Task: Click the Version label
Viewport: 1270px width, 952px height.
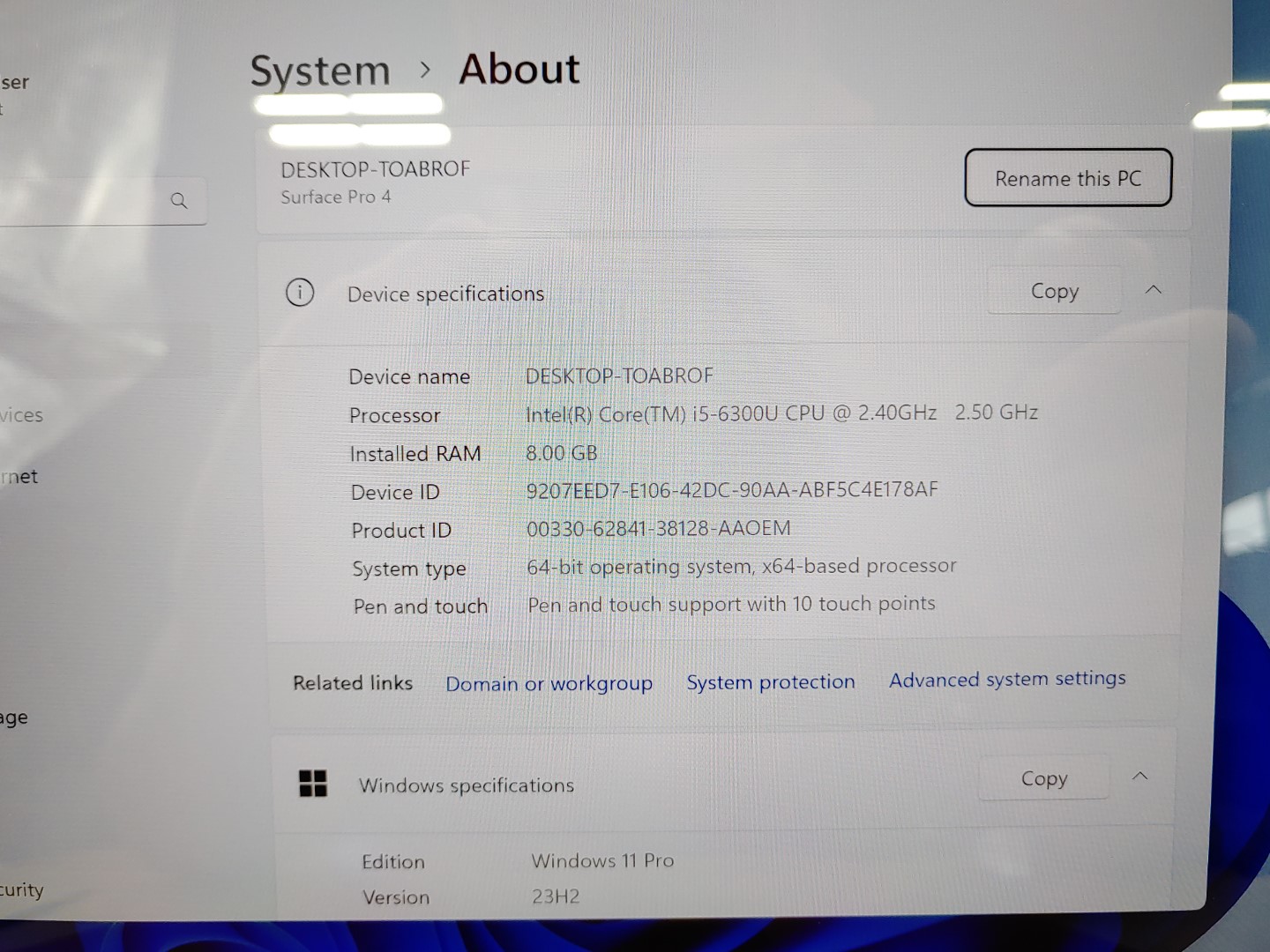Action: (396, 897)
